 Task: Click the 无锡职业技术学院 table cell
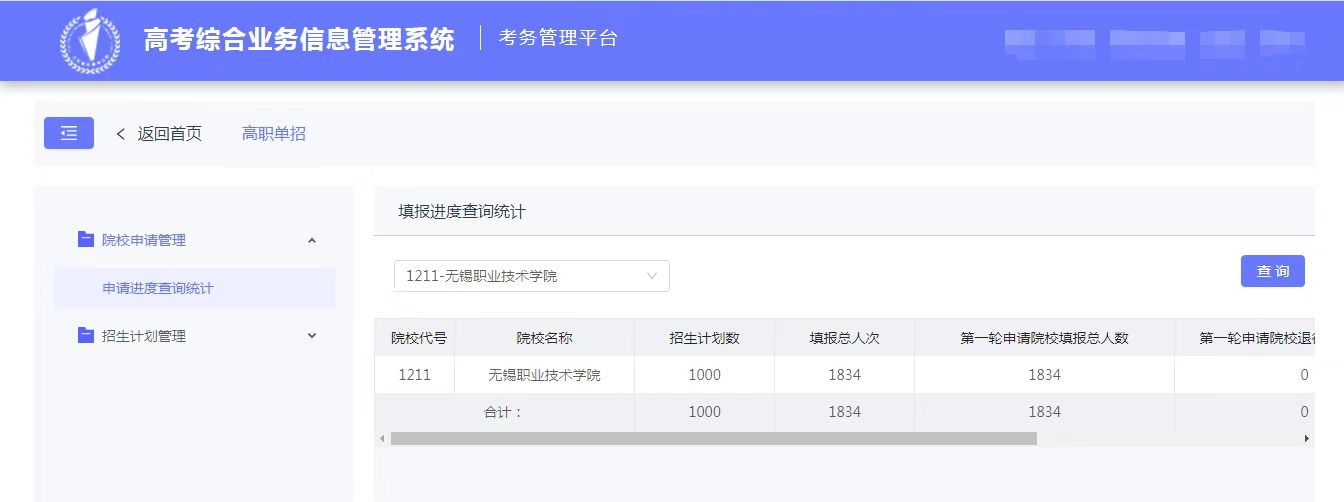point(544,375)
